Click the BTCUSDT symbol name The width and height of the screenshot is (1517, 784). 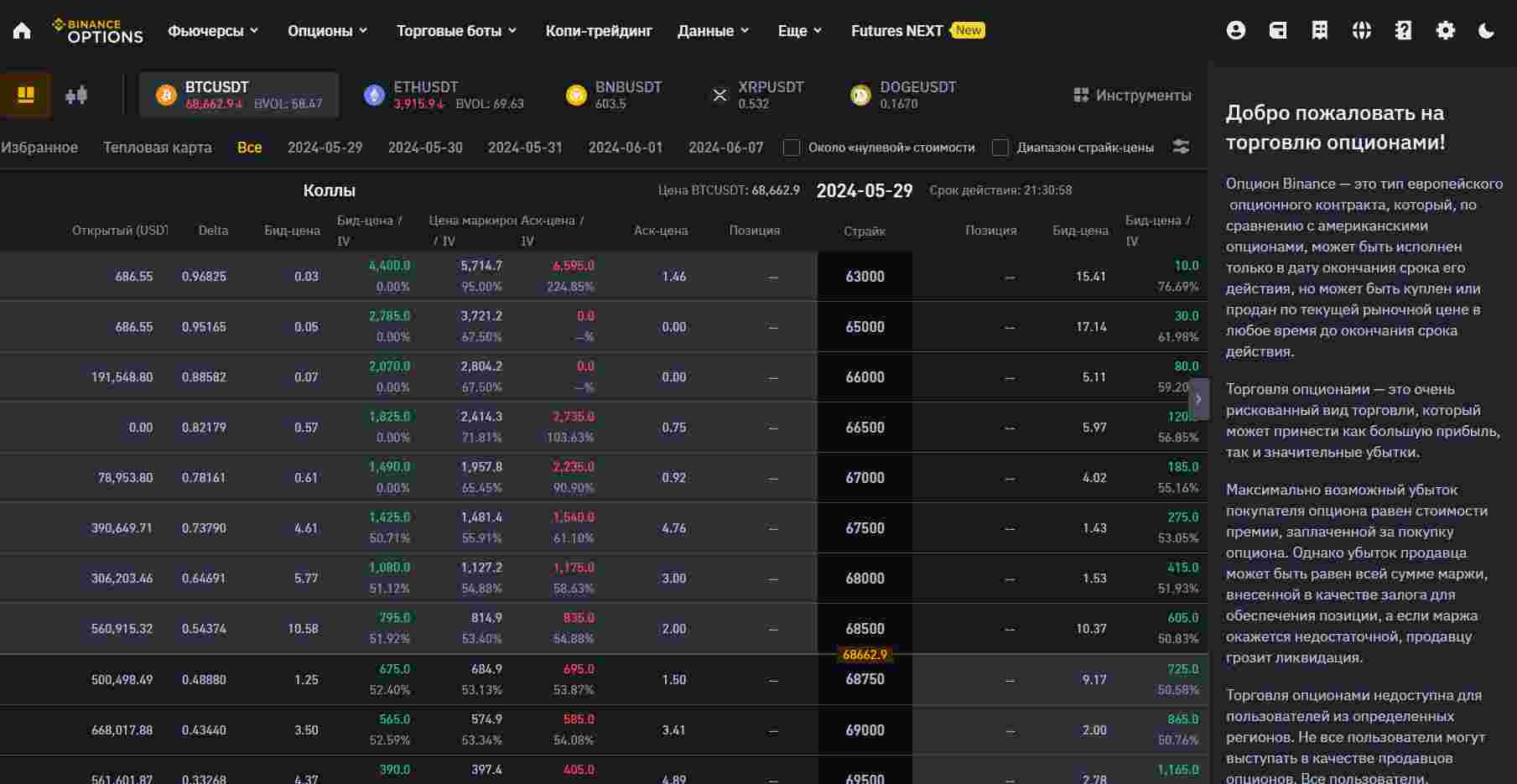(217, 87)
